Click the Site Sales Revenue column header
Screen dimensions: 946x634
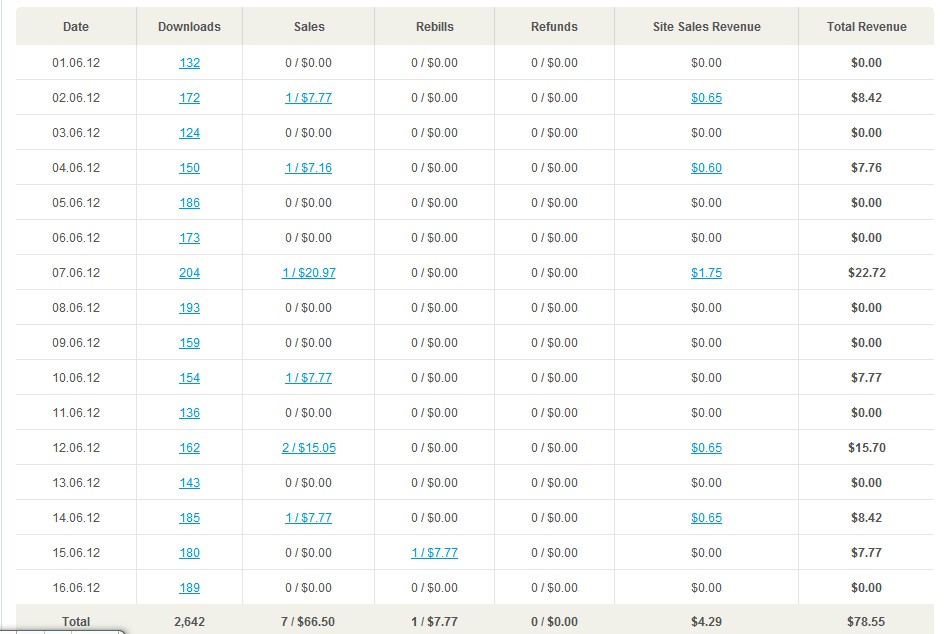point(706,27)
